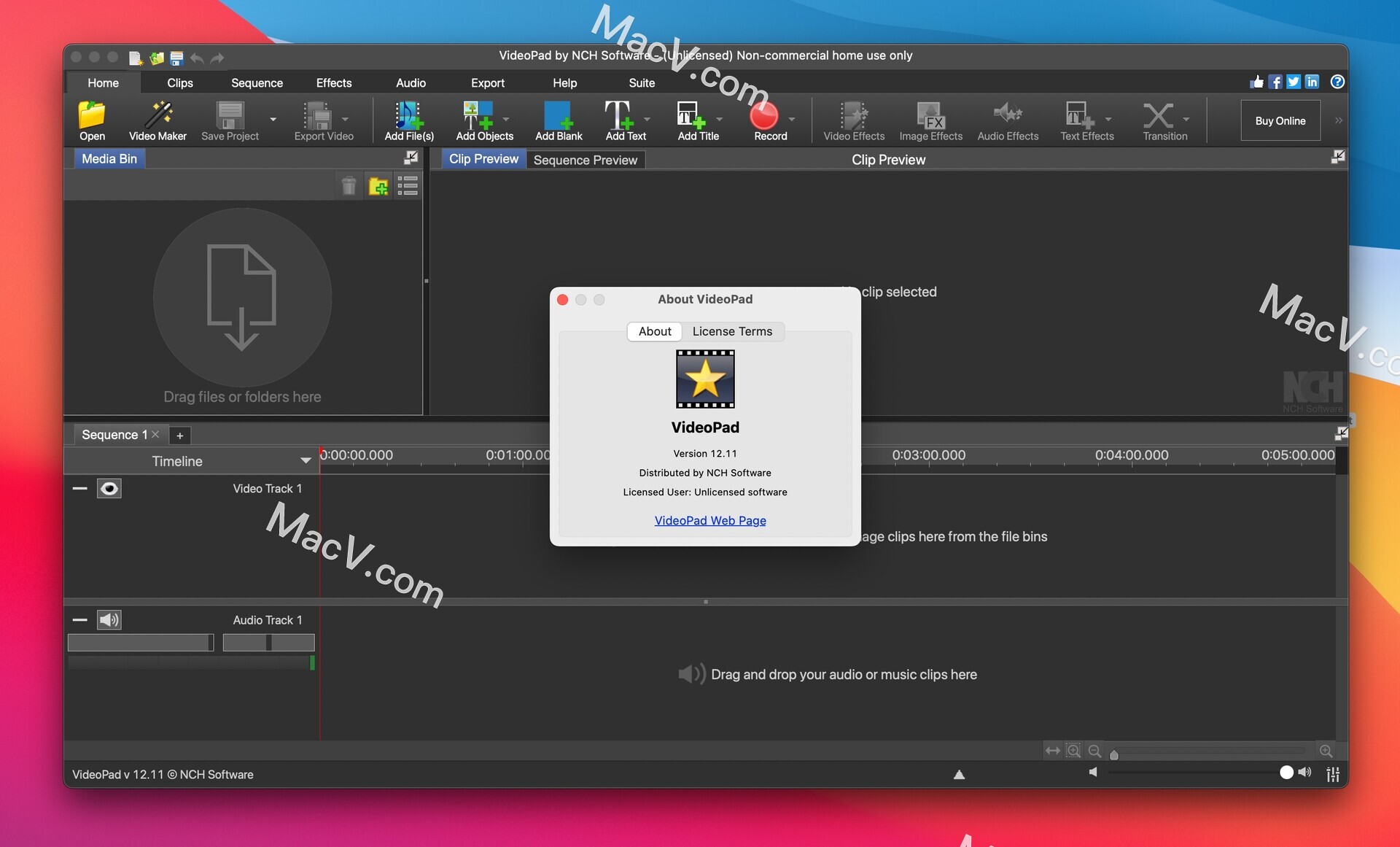1400x847 pixels.
Task: Click the zoom in magnifier on timeline
Action: [x=1326, y=751]
